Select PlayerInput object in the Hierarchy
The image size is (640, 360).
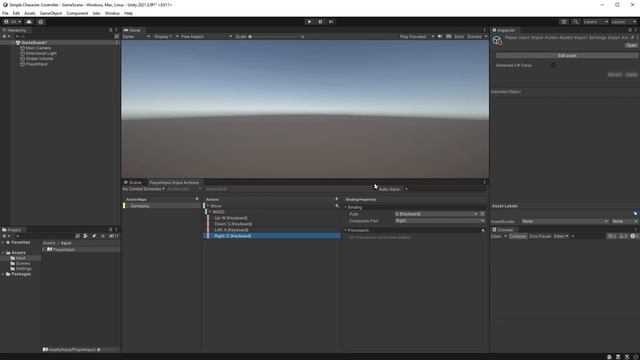pyautogui.click(x=36, y=64)
